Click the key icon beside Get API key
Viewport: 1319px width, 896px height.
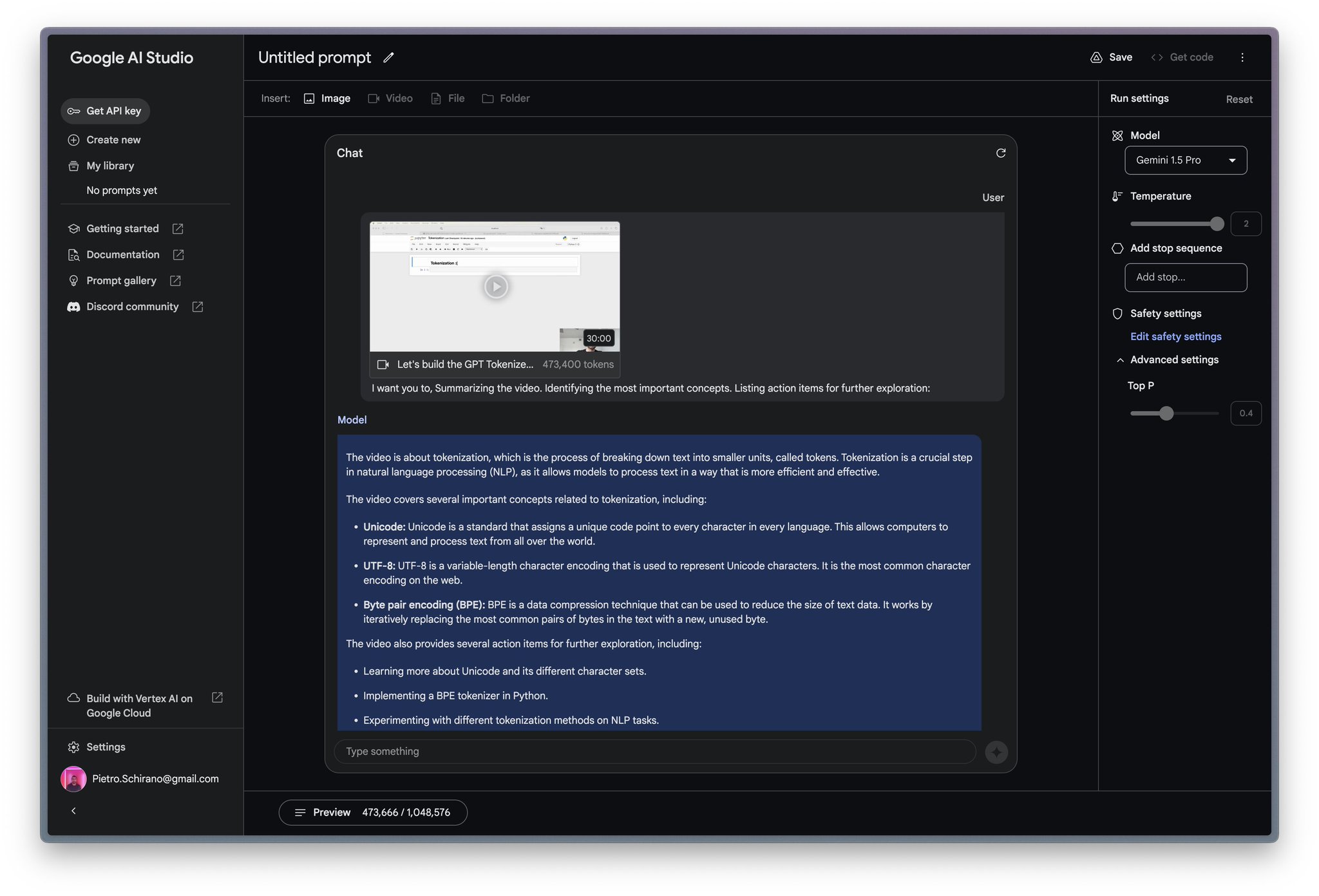pyautogui.click(x=73, y=111)
